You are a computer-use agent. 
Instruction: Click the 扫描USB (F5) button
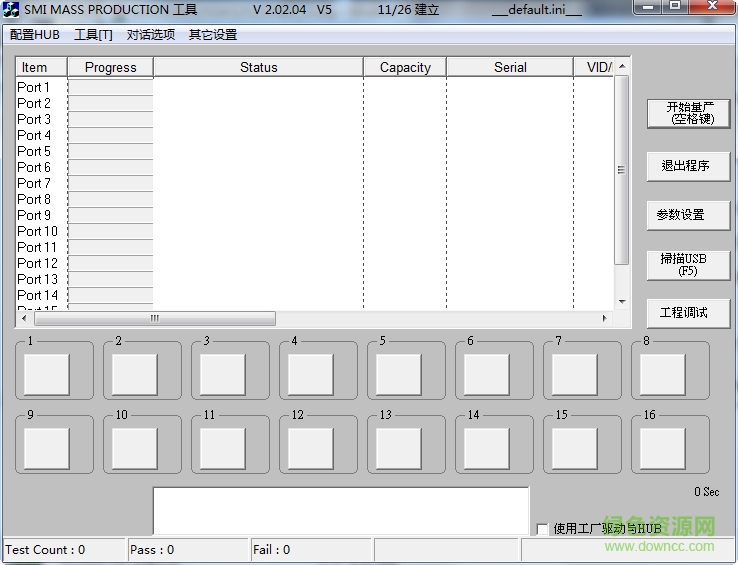tap(689, 265)
